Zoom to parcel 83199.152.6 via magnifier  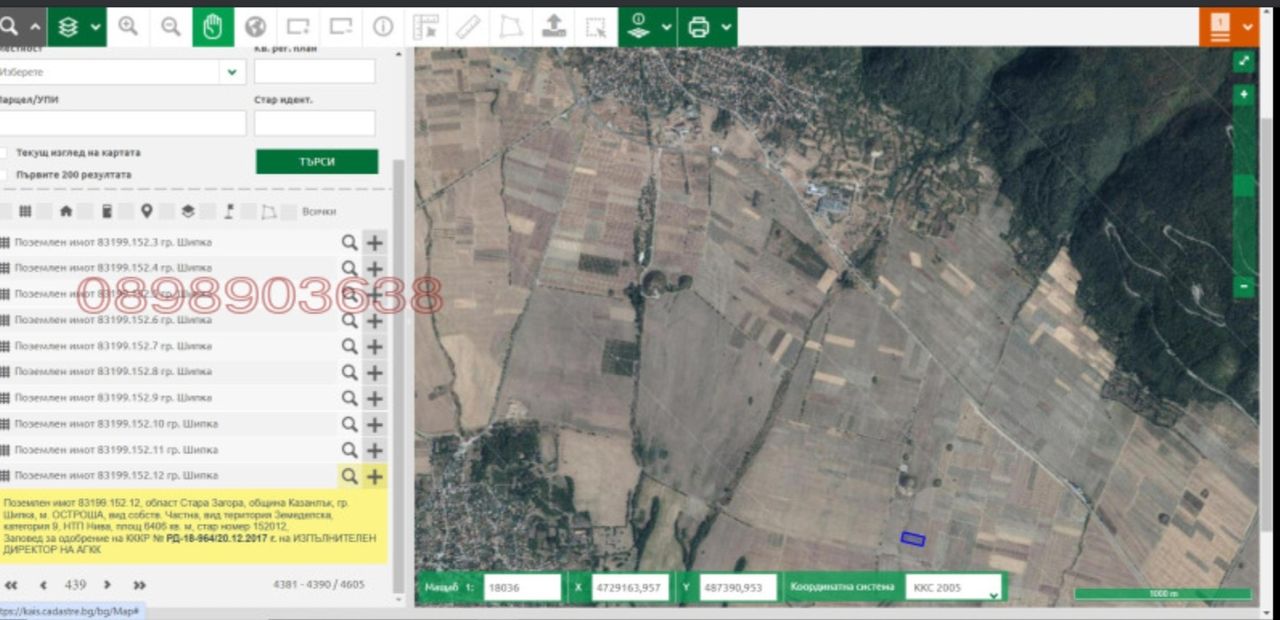(349, 320)
